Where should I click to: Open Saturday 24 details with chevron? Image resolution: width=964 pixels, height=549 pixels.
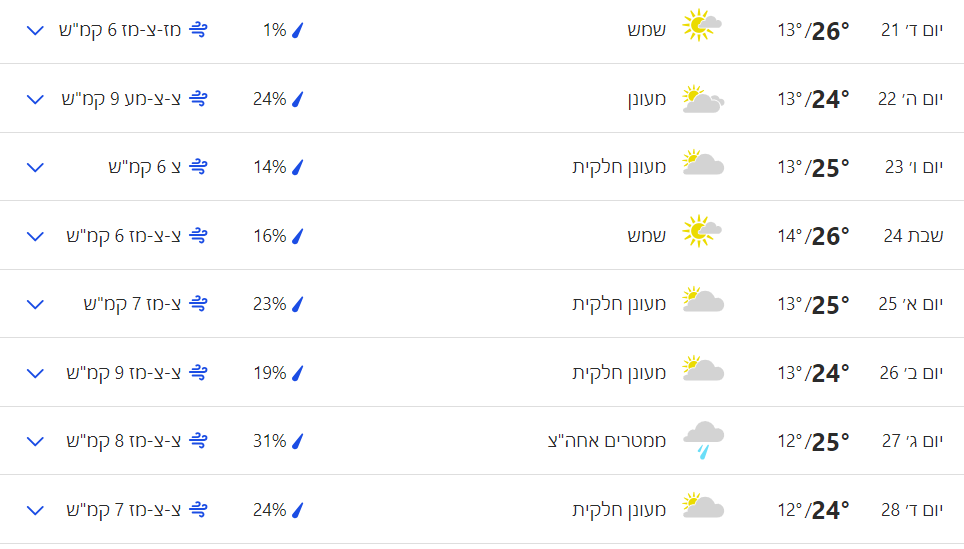point(36,236)
